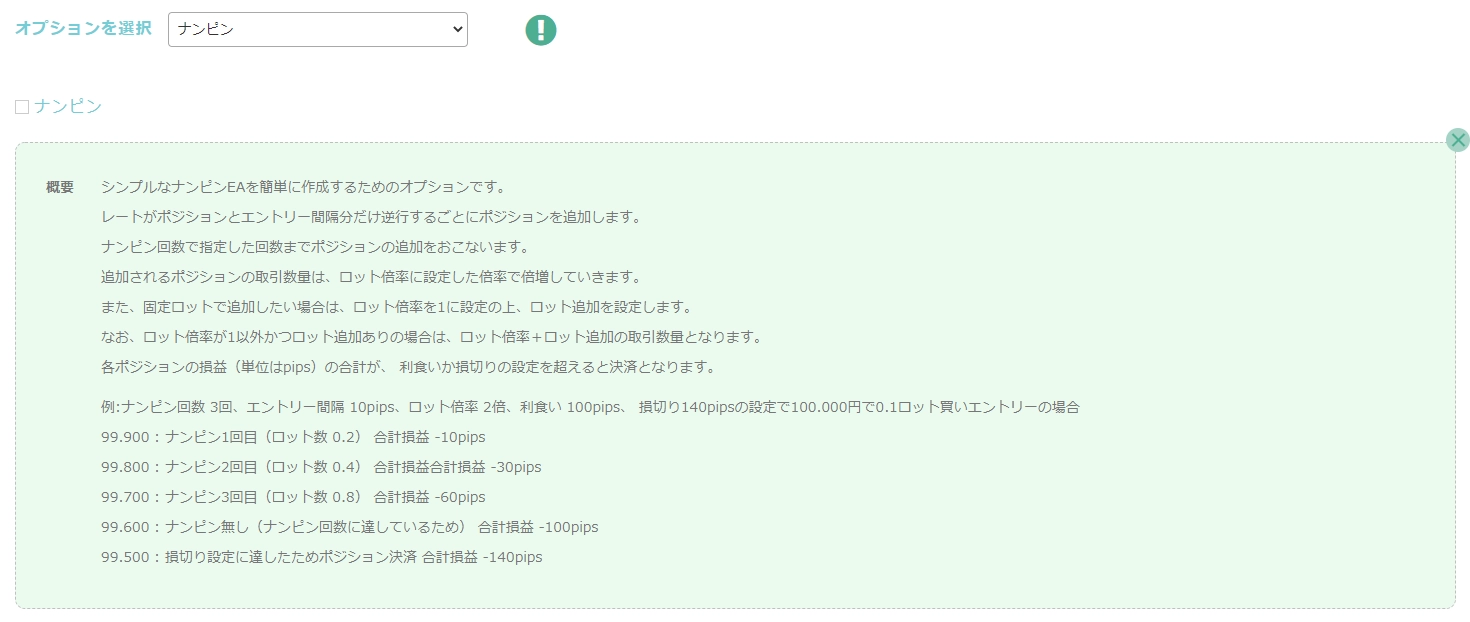Dismiss the green description panel via X
Viewport: 1470px width, 622px height.
tap(1458, 140)
